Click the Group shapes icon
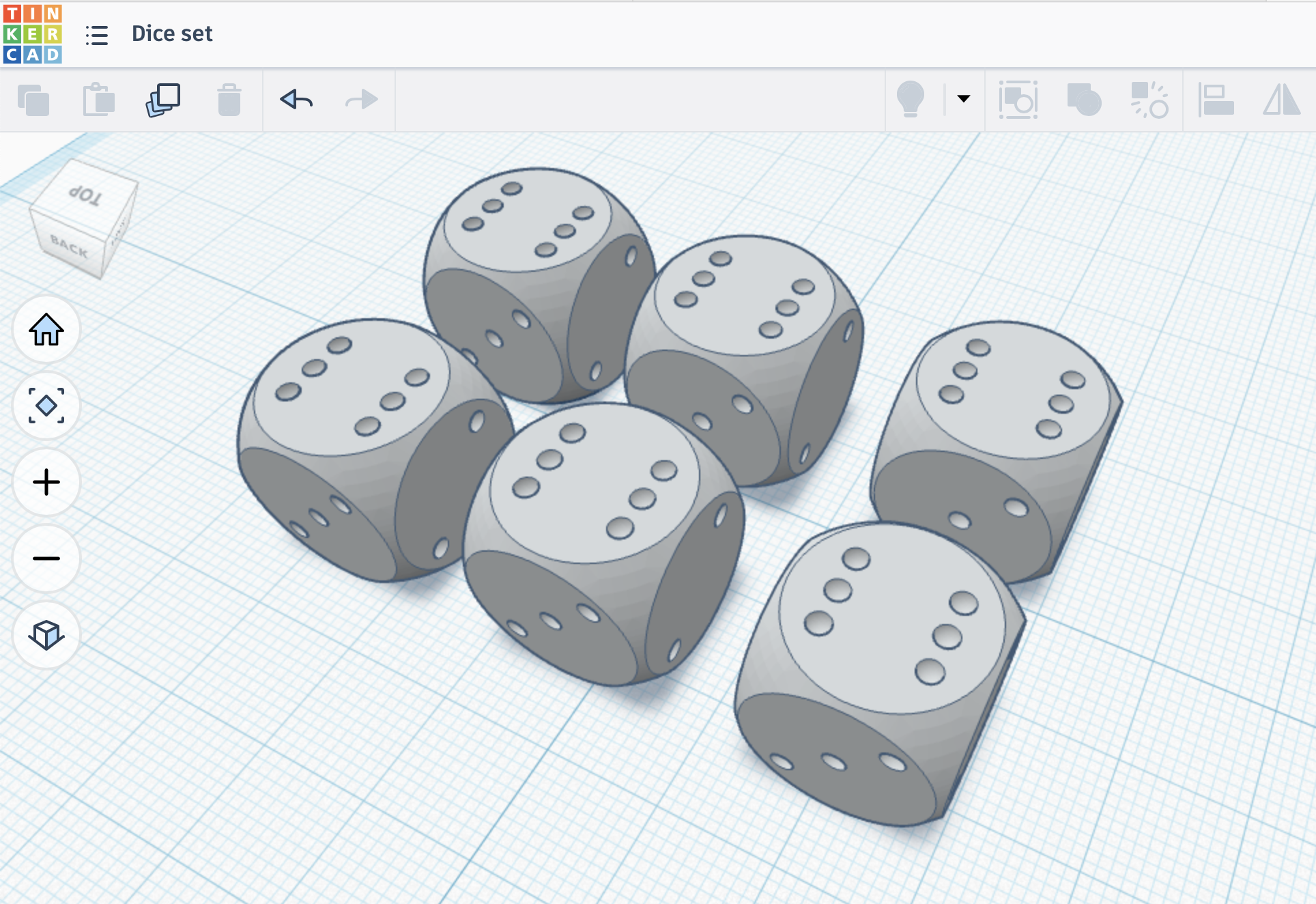Screen dimensions: 1316x904 click(x=1084, y=100)
